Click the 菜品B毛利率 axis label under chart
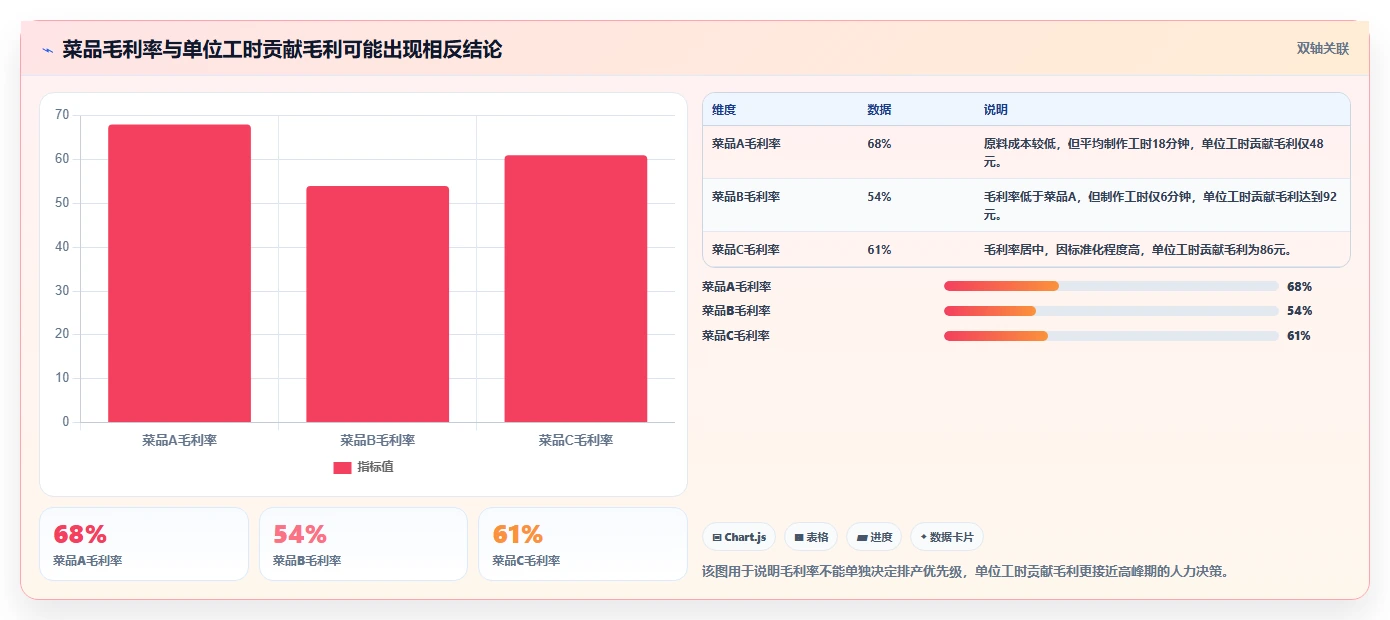Image resolution: width=1390 pixels, height=620 pixels. click(377, 440)
